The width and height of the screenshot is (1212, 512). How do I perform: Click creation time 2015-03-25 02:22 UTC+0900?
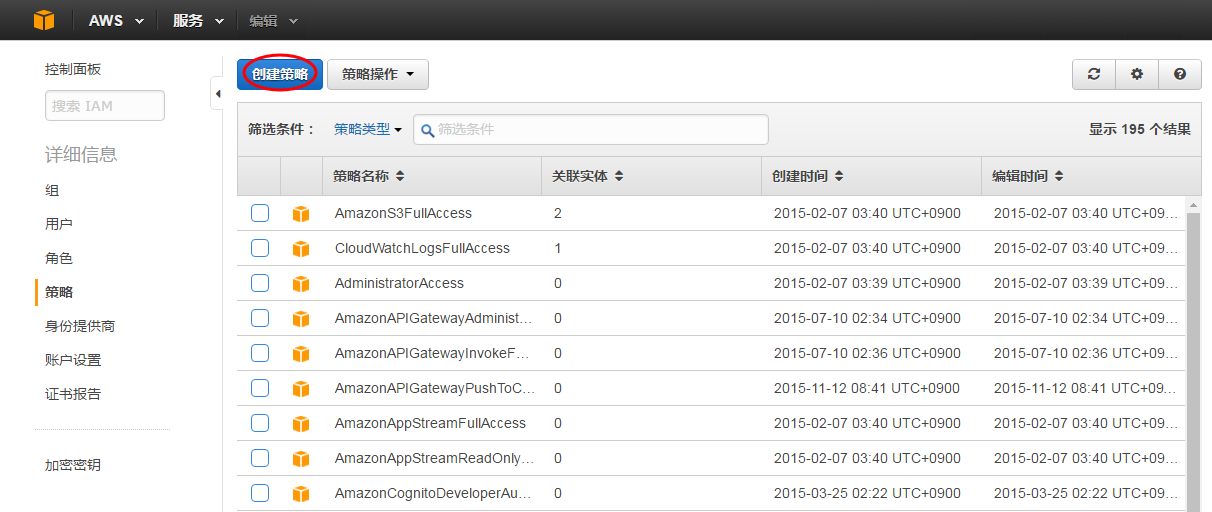click(x=867, y=493)
